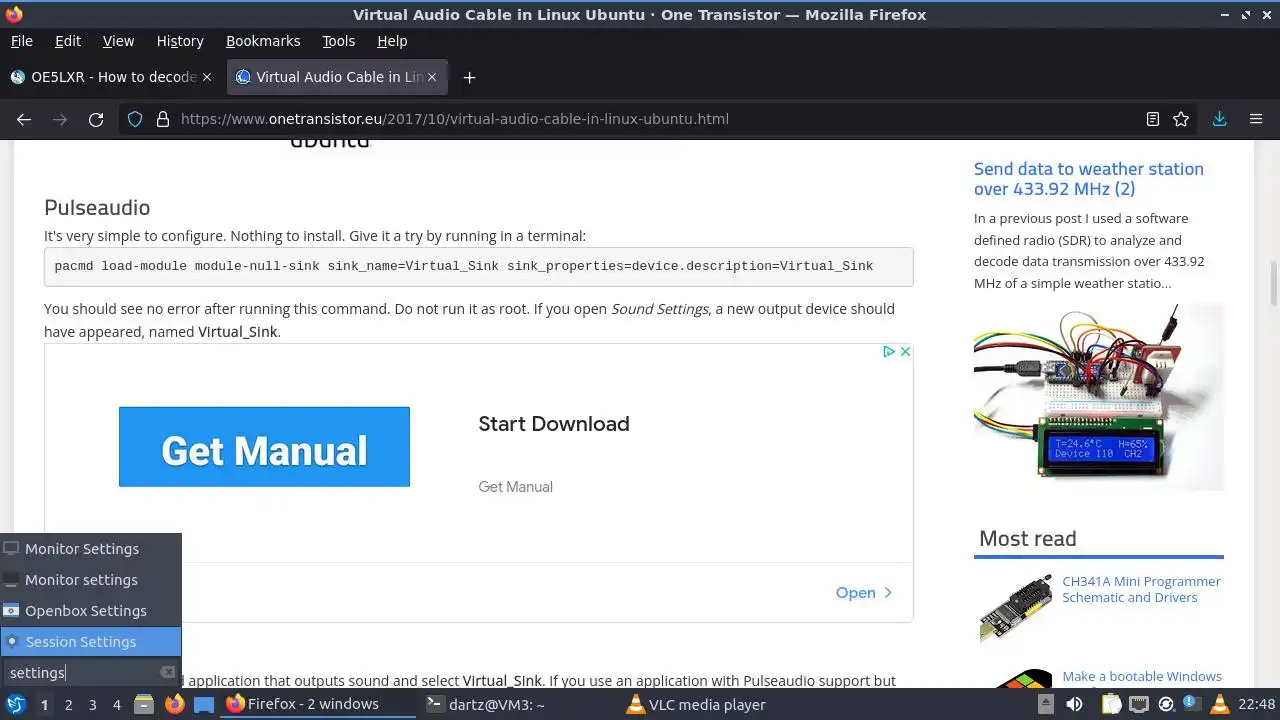The width and height of the screenshot is (1280, 720).
Task: Reload the current page
Action: click(96, 119)
